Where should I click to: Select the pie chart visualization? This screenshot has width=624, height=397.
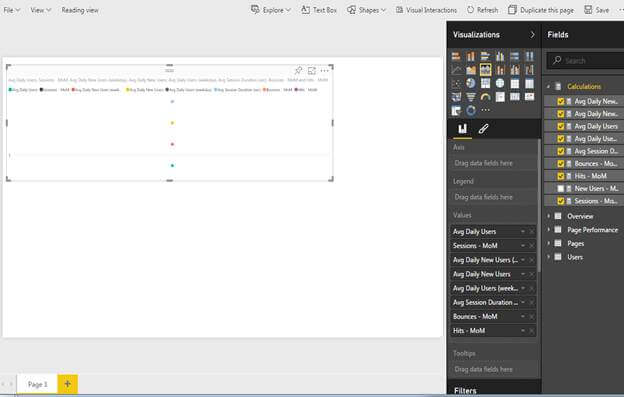click(471, 84)
